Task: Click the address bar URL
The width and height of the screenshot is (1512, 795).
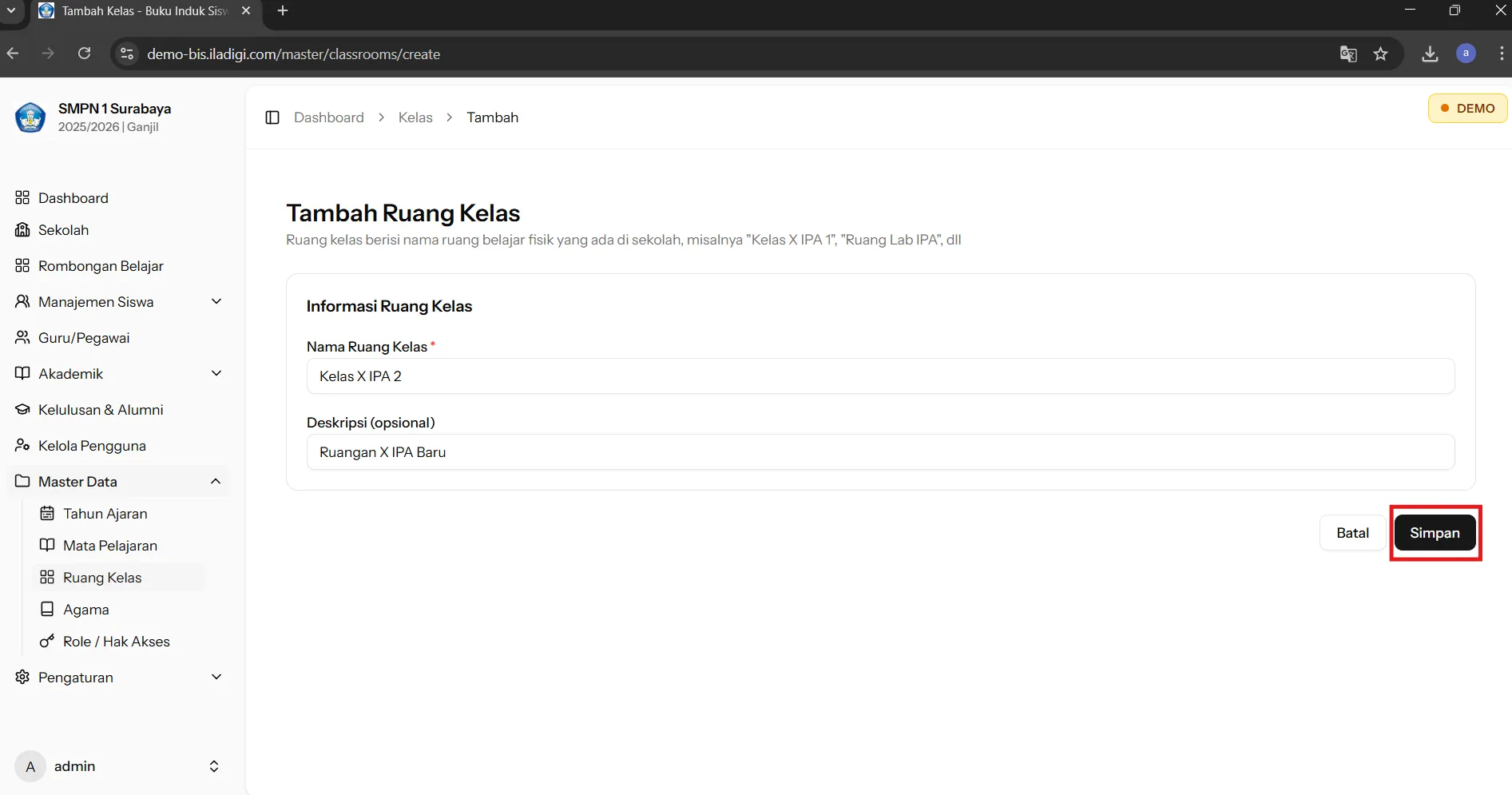Action: [294, 54]
